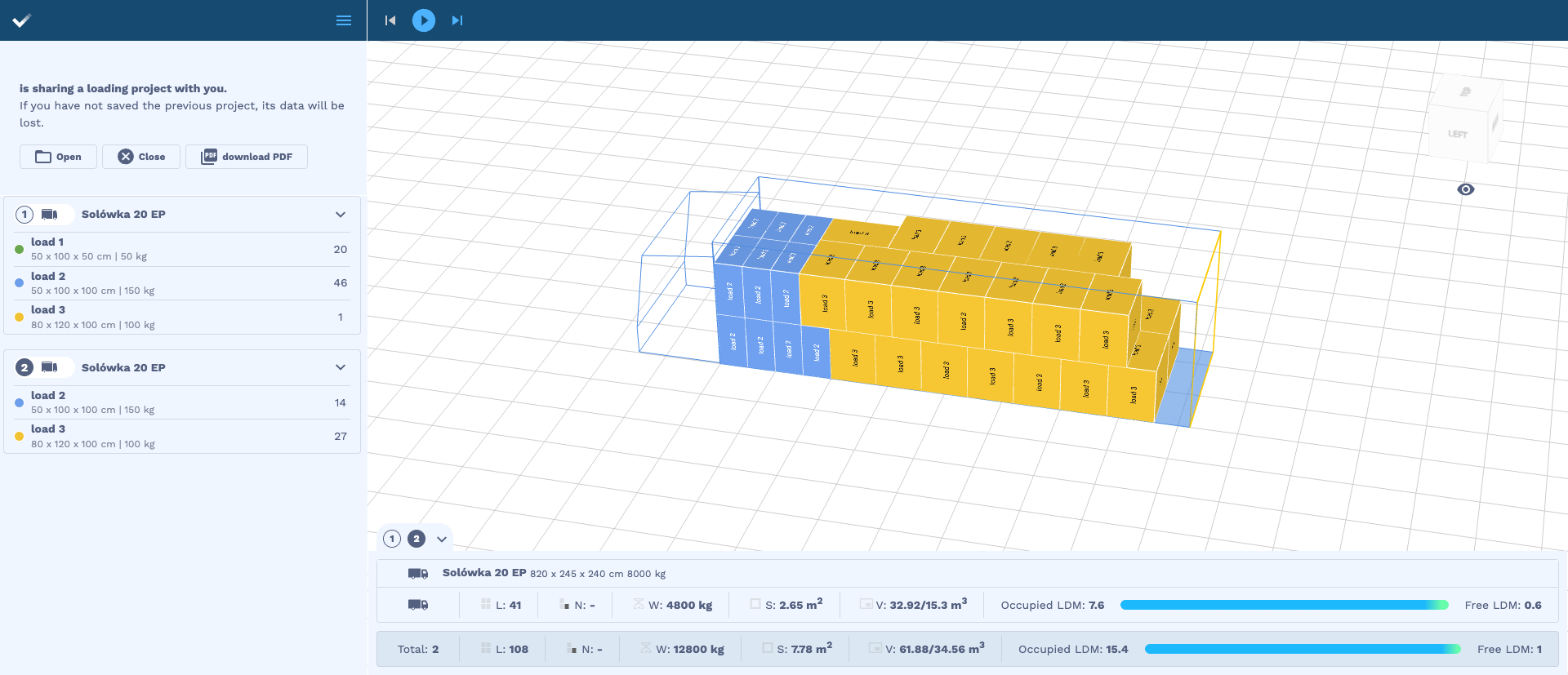Click vehicle 2 title Solówka 20 EP

123,368
